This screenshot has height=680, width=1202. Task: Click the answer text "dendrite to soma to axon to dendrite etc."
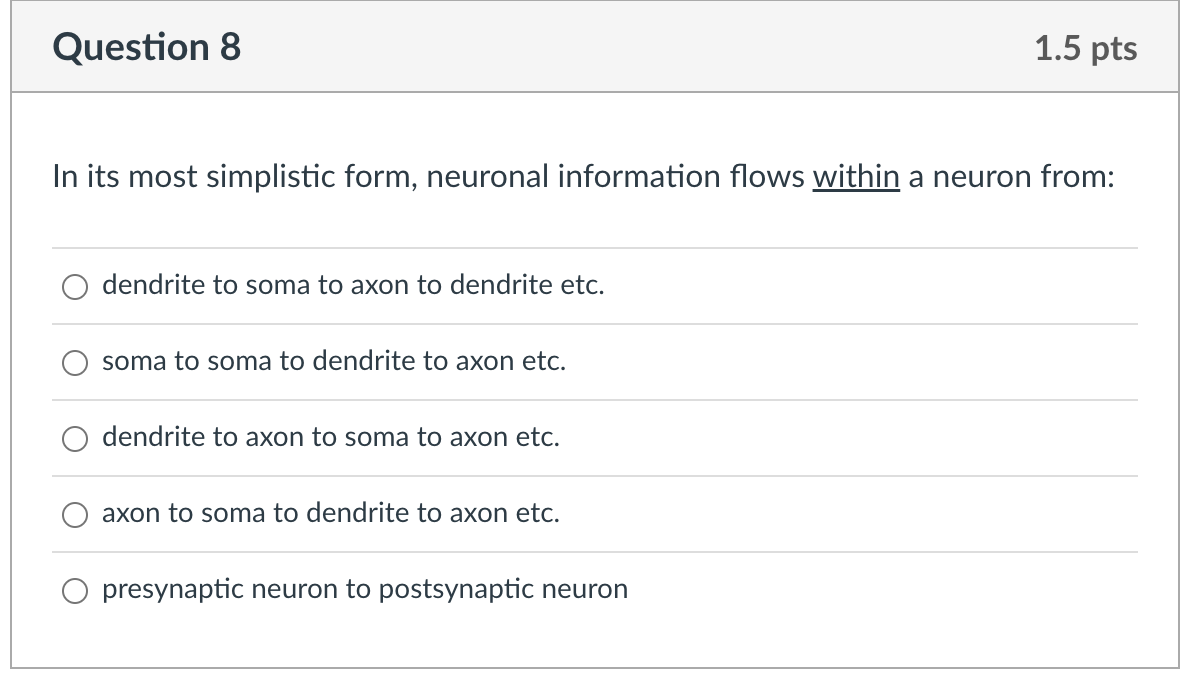tap(353, 286)
